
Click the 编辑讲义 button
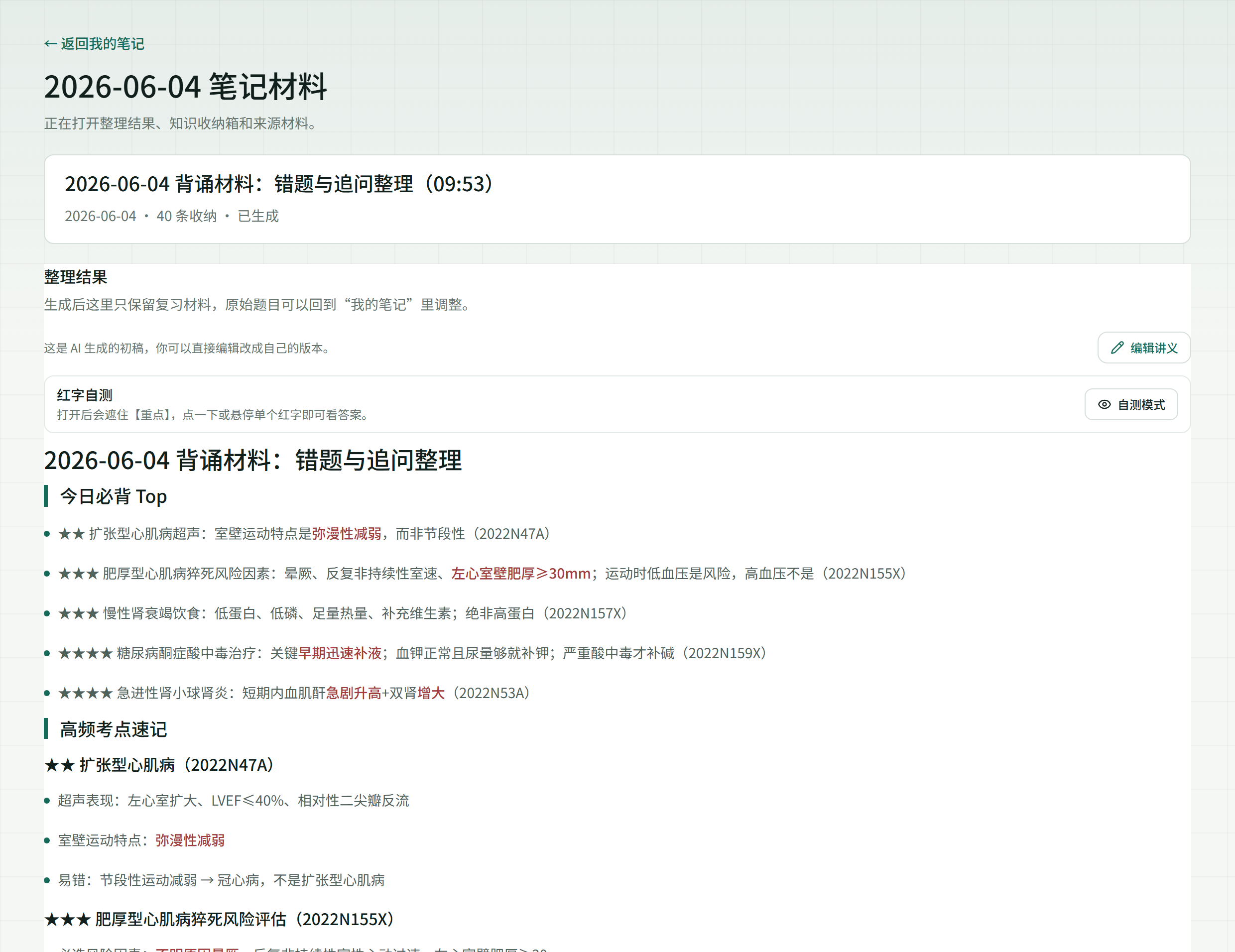(1143, 348)
